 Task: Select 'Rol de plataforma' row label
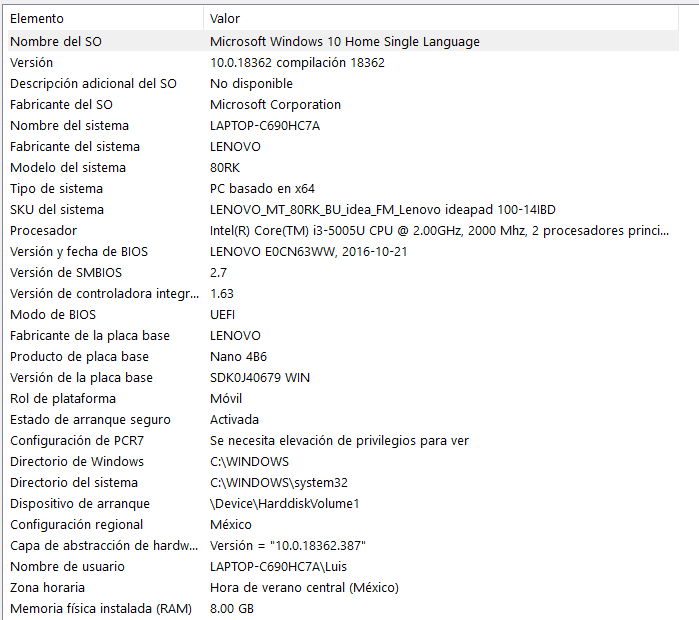pyautogui.click(x=62, y=398)
